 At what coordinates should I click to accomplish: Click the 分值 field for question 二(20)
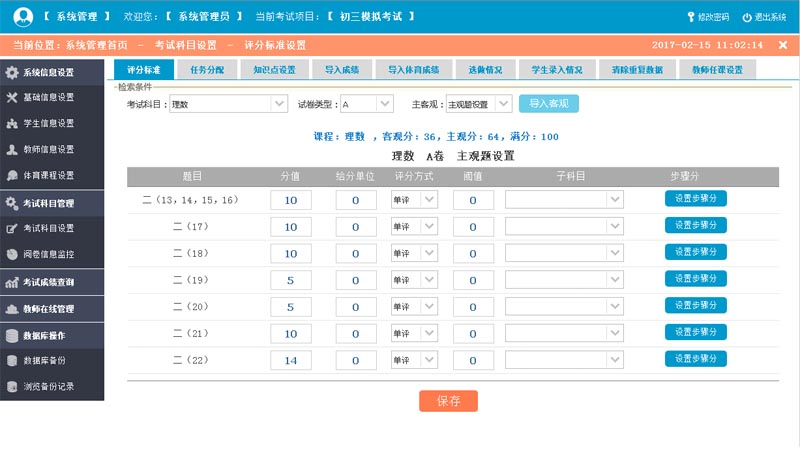pyautogui.click(x=291, y=307)
